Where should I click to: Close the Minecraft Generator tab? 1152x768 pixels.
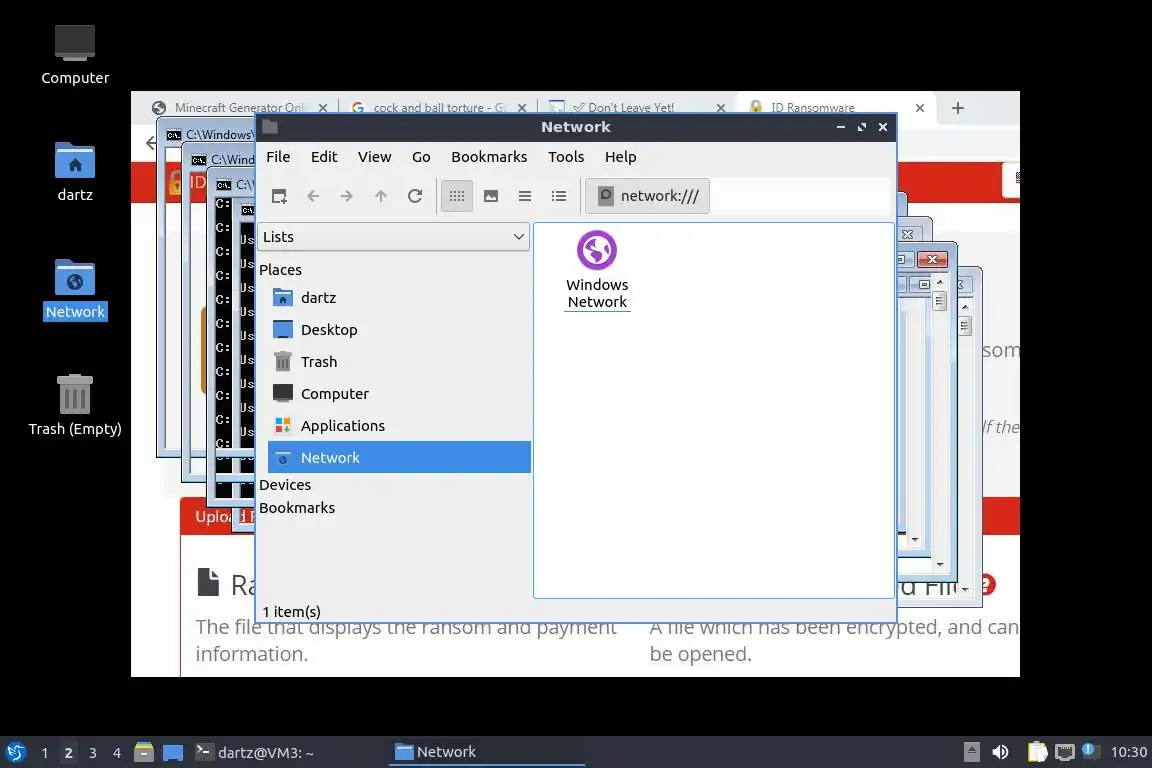323,107
